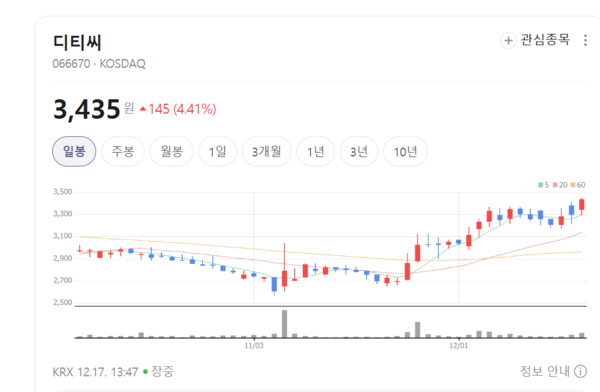Show the 10년 chart range

point(405,152)
